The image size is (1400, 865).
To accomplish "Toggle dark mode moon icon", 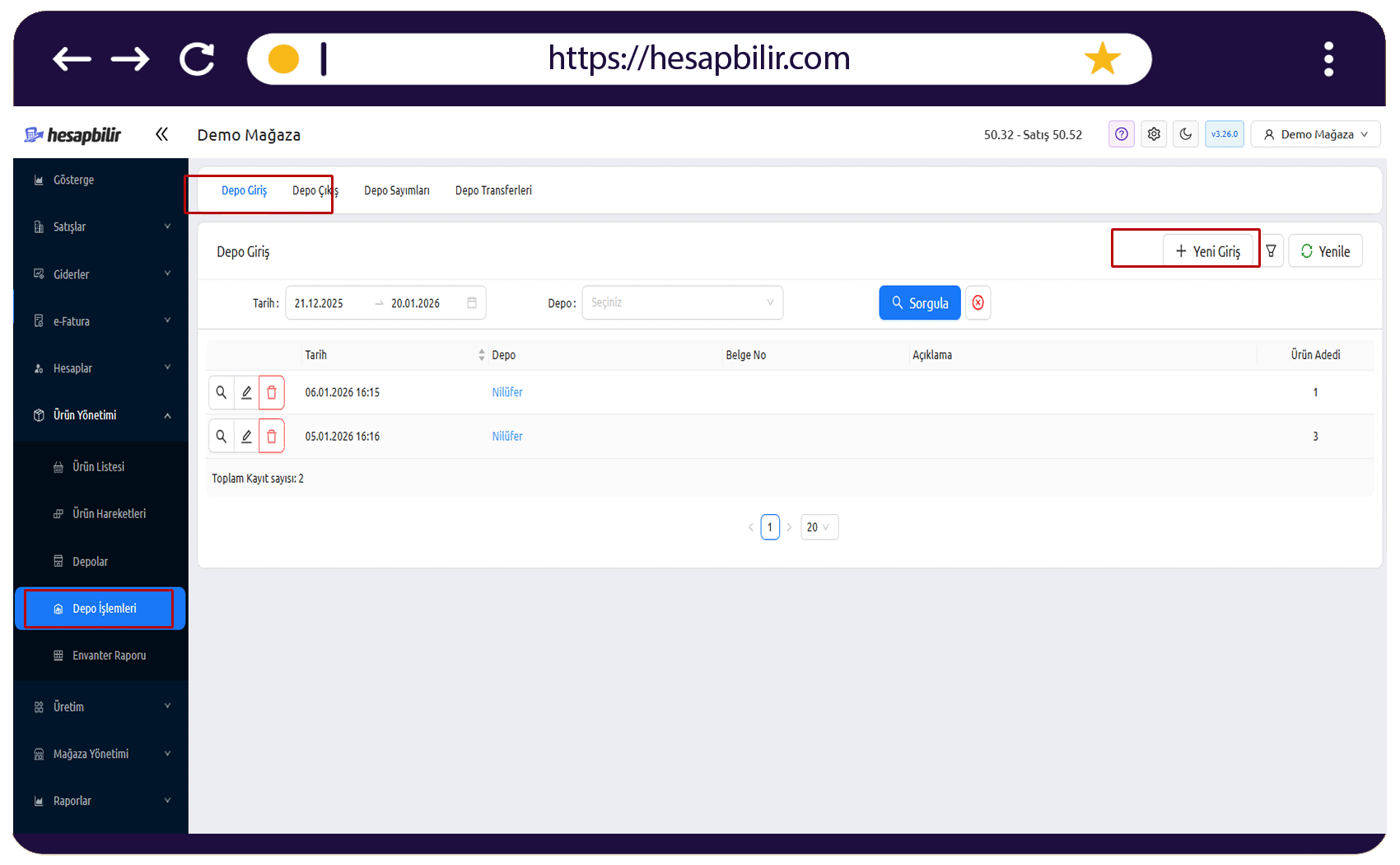I will [1186, 134].
